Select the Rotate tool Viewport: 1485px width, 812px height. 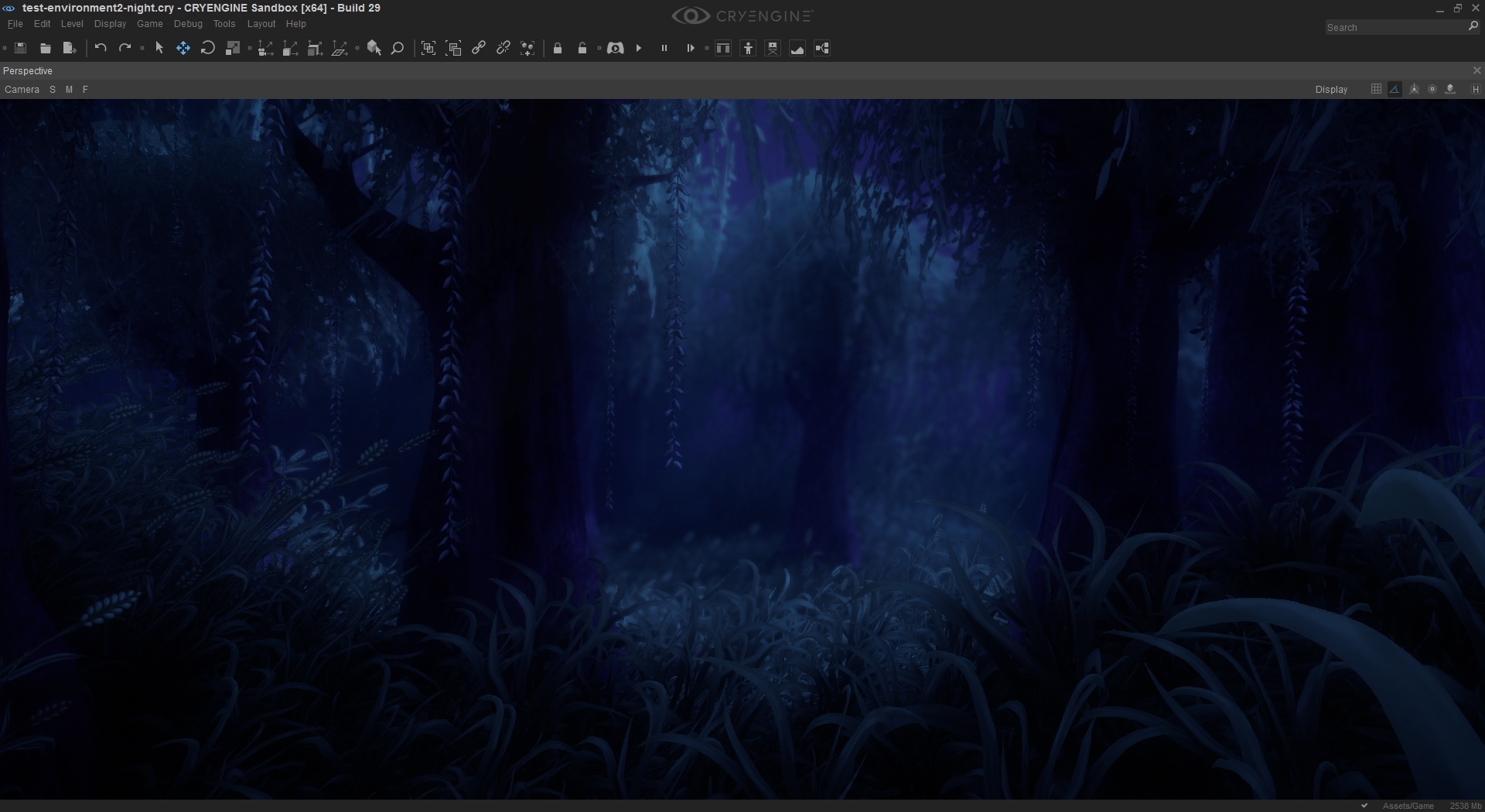(207, 48)
